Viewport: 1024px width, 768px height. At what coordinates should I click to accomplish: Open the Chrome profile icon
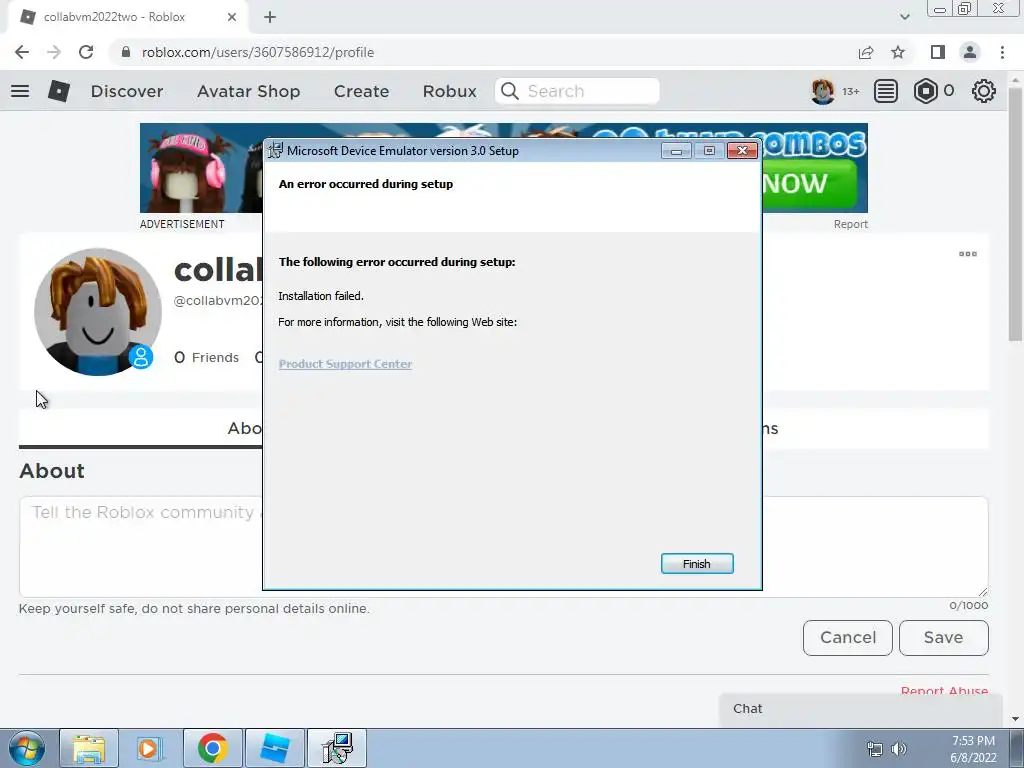(x=970, y=52)
